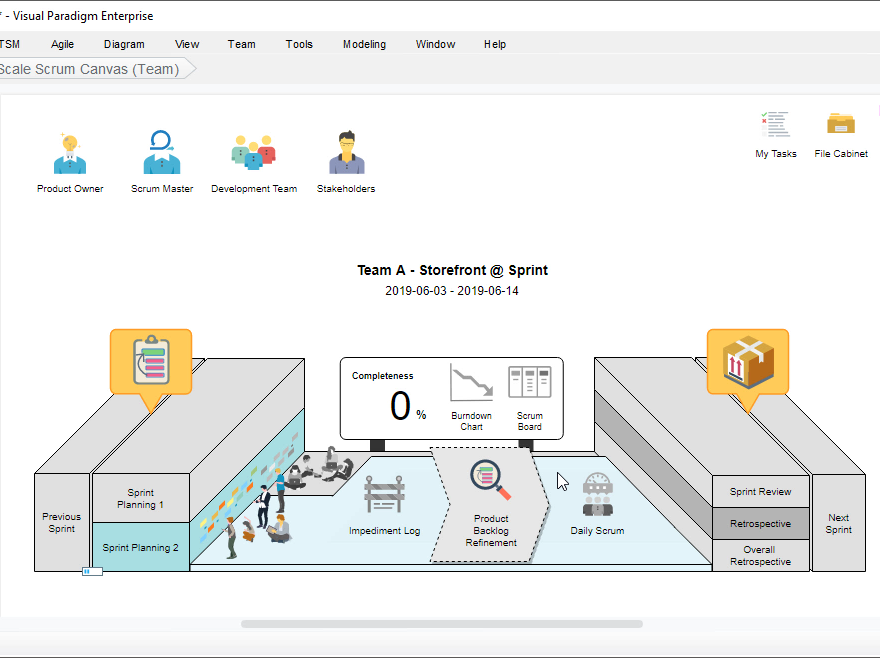
Task: Open the Retrospective panel
Action: click(x=761, y=523)
